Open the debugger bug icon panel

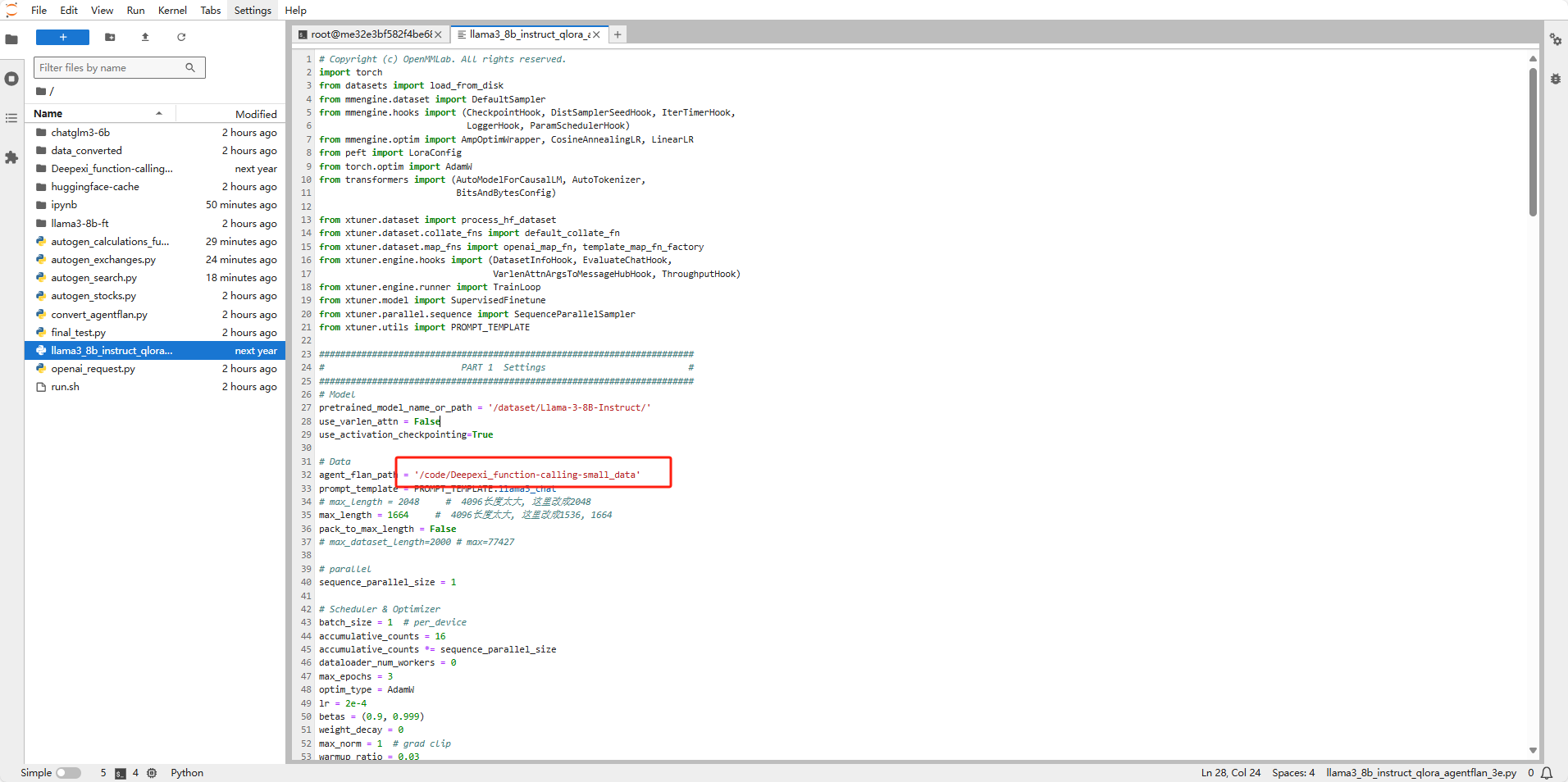click(1555, 79)
